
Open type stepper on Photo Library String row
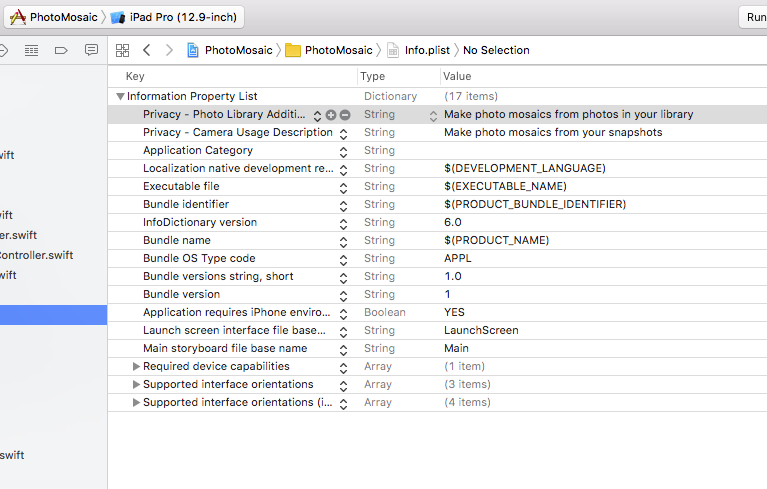(x=433, y=115)
